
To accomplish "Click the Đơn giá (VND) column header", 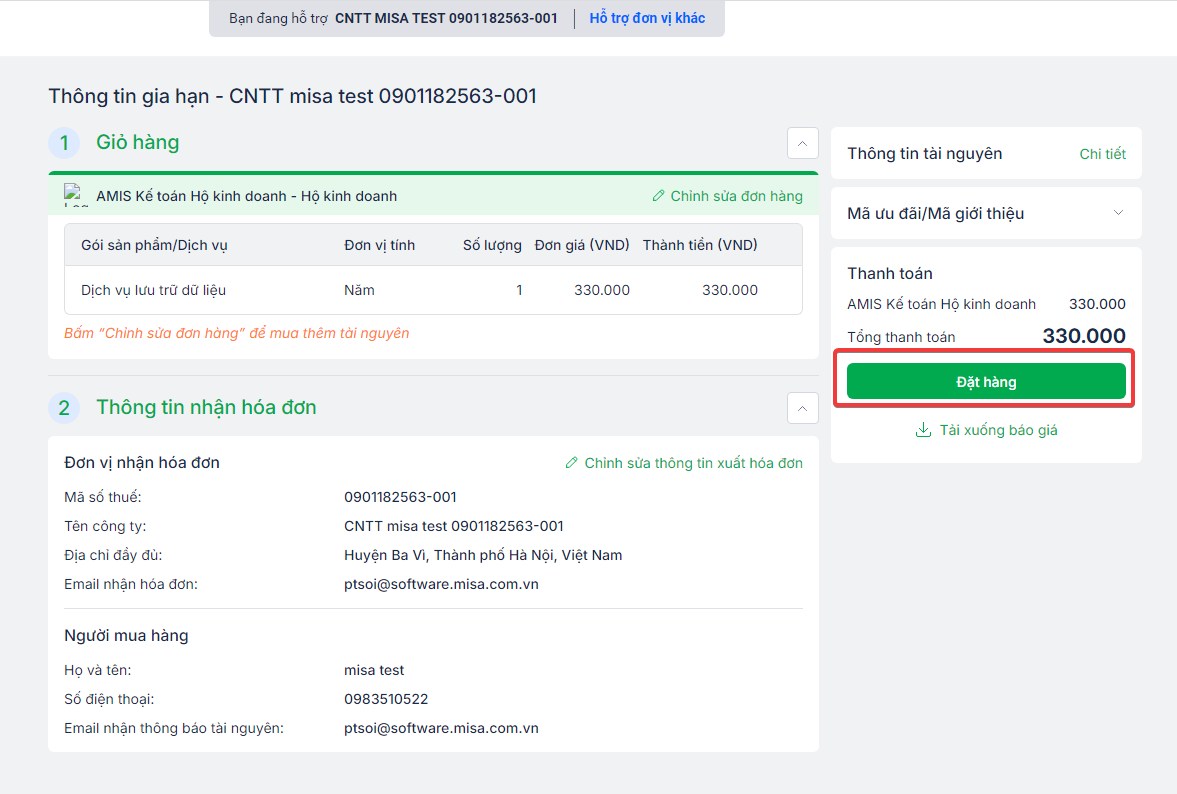I will click(582, 245).
